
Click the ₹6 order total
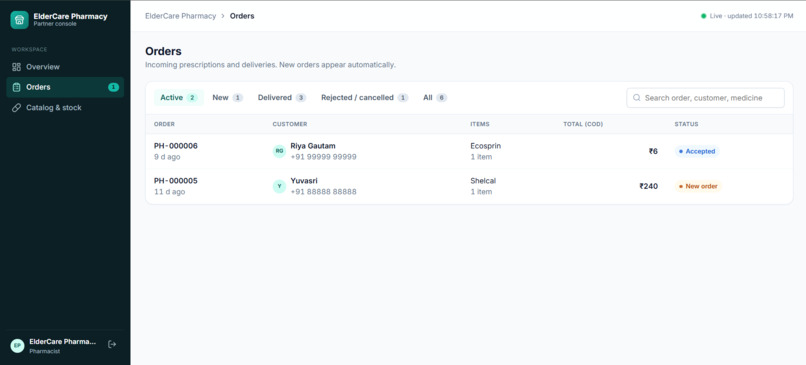click(x=653, y=151)
